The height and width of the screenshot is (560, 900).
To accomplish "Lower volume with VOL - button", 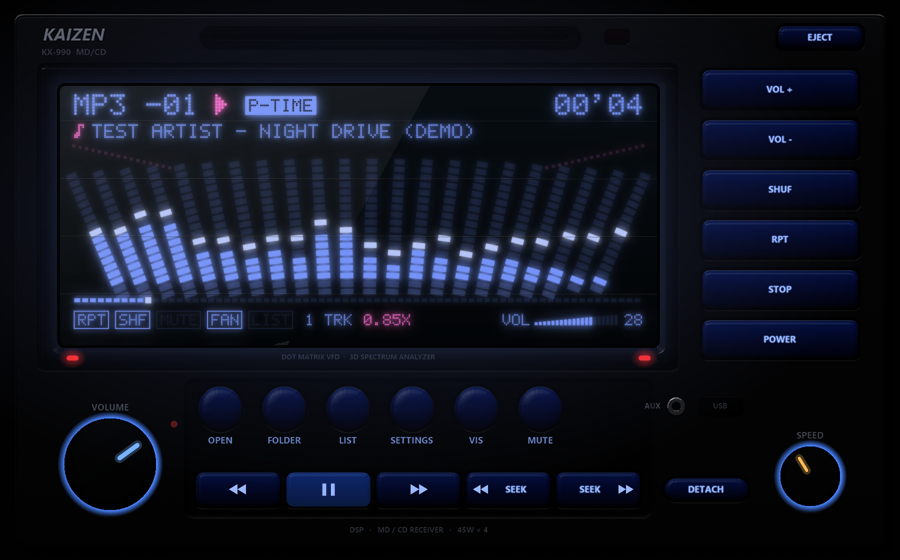I will (779, 139).
